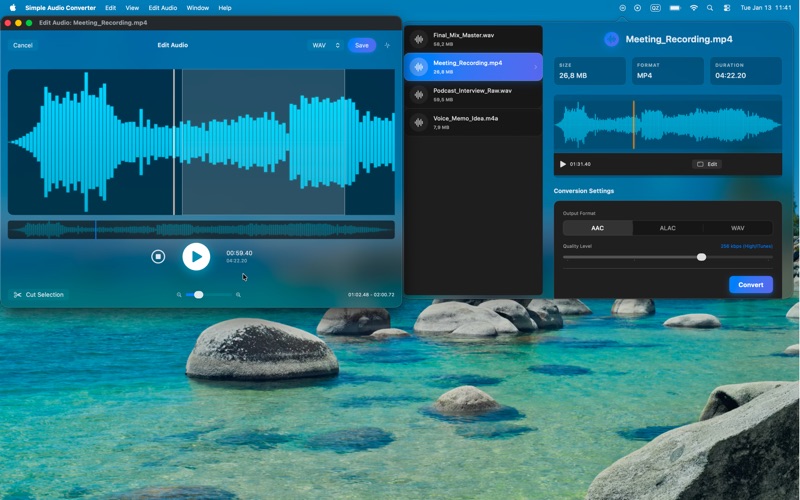
Task: Click the Edit icon inside the preview's Edit button
Action: [x=700, y=164]
